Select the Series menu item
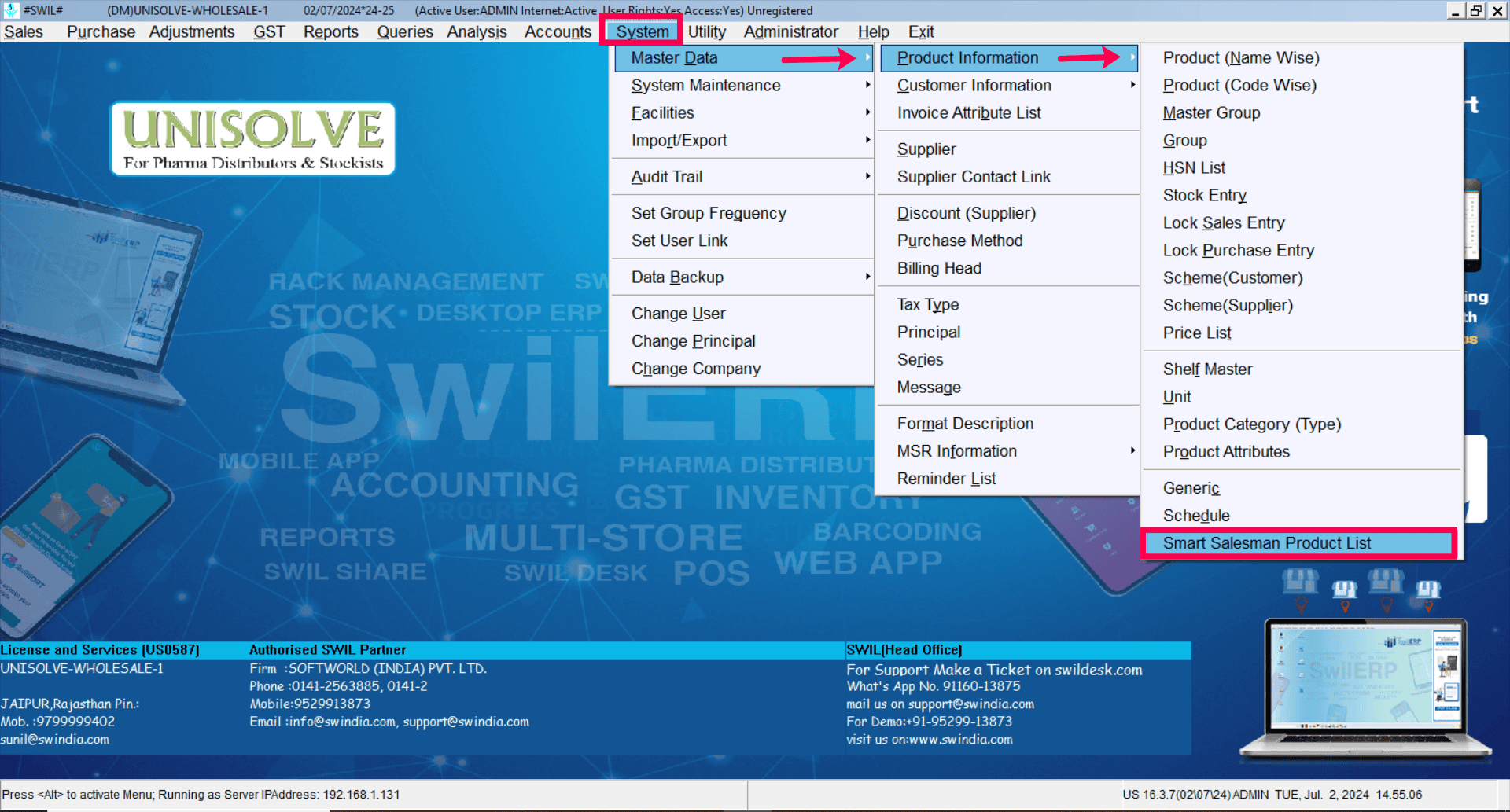 tap(1008, 360)
